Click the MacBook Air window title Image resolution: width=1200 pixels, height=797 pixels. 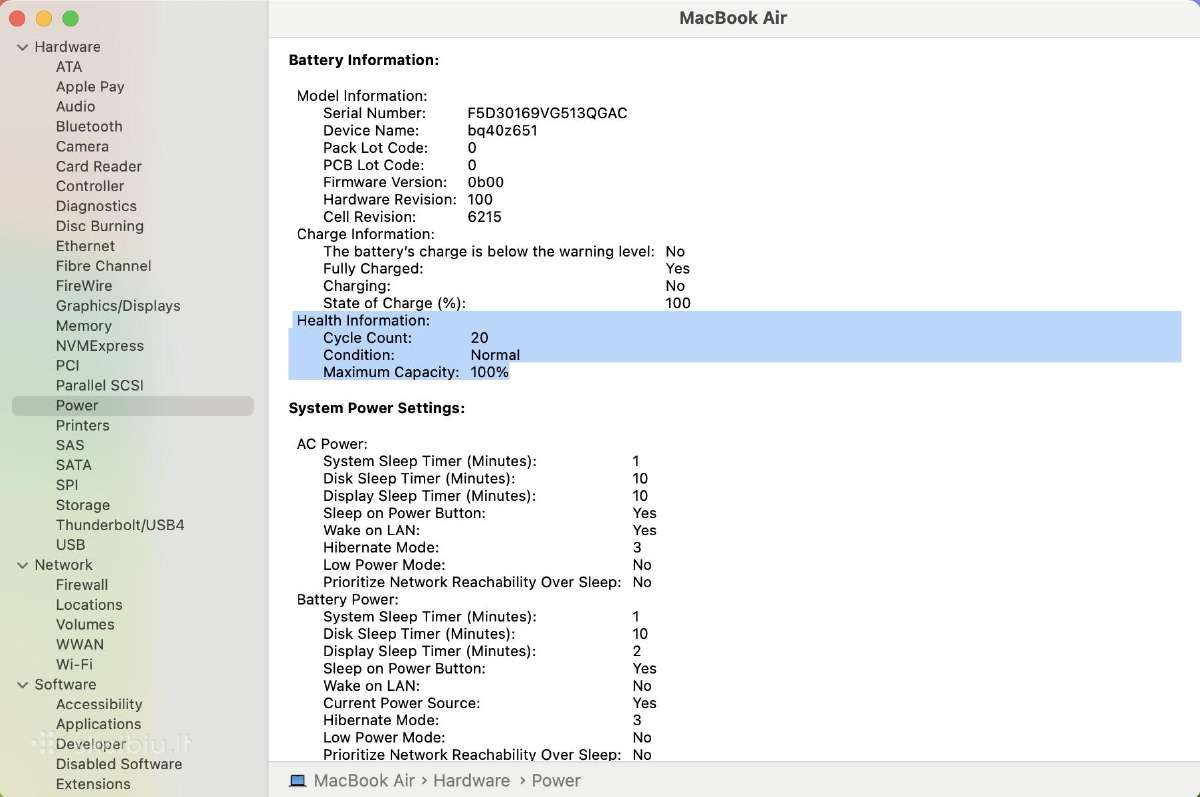733,18
